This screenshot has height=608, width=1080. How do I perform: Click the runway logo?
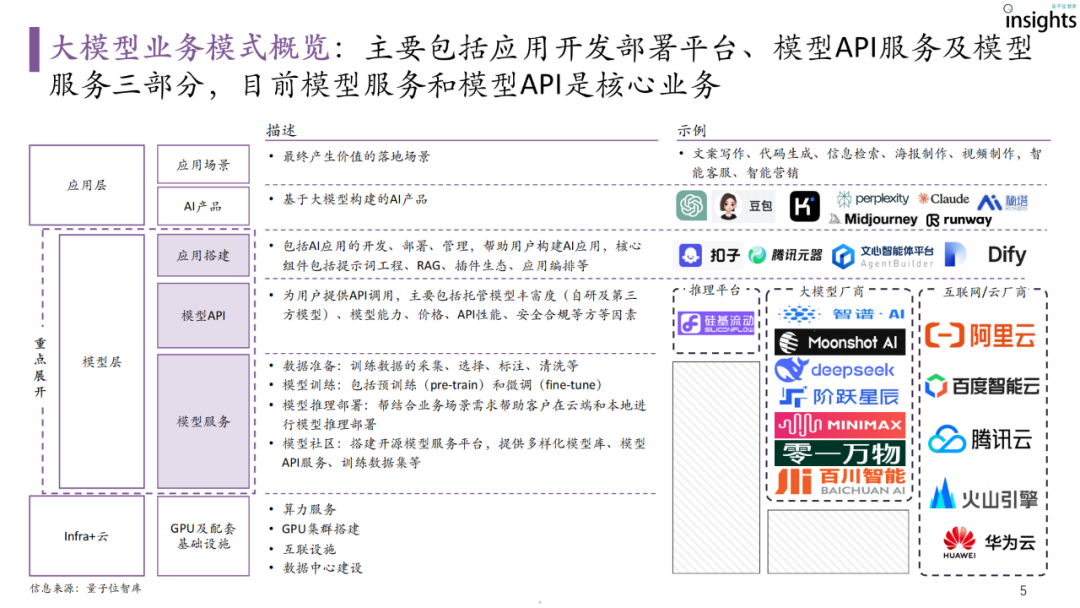coord(959,220)
